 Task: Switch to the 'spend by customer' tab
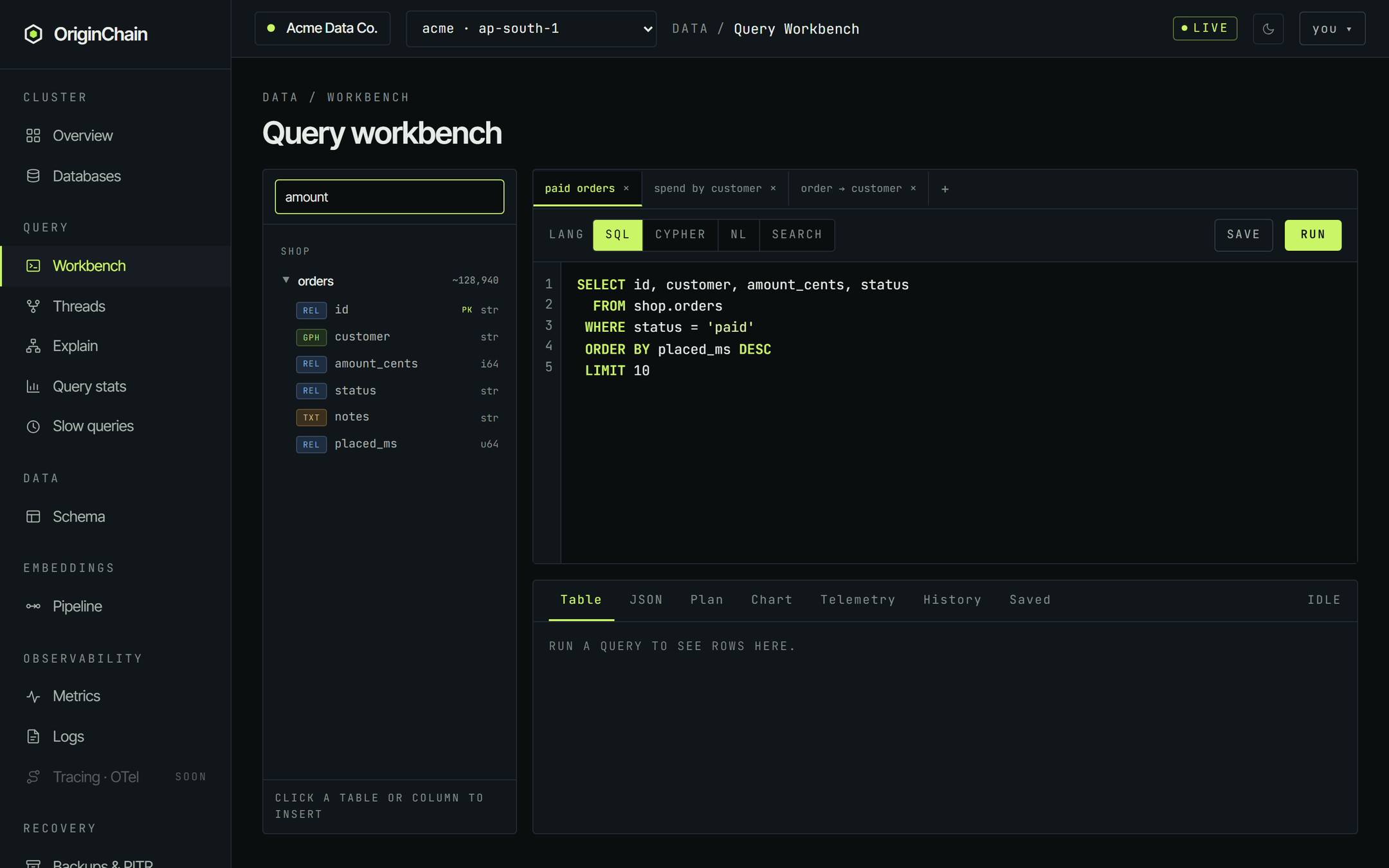[707, 188]
